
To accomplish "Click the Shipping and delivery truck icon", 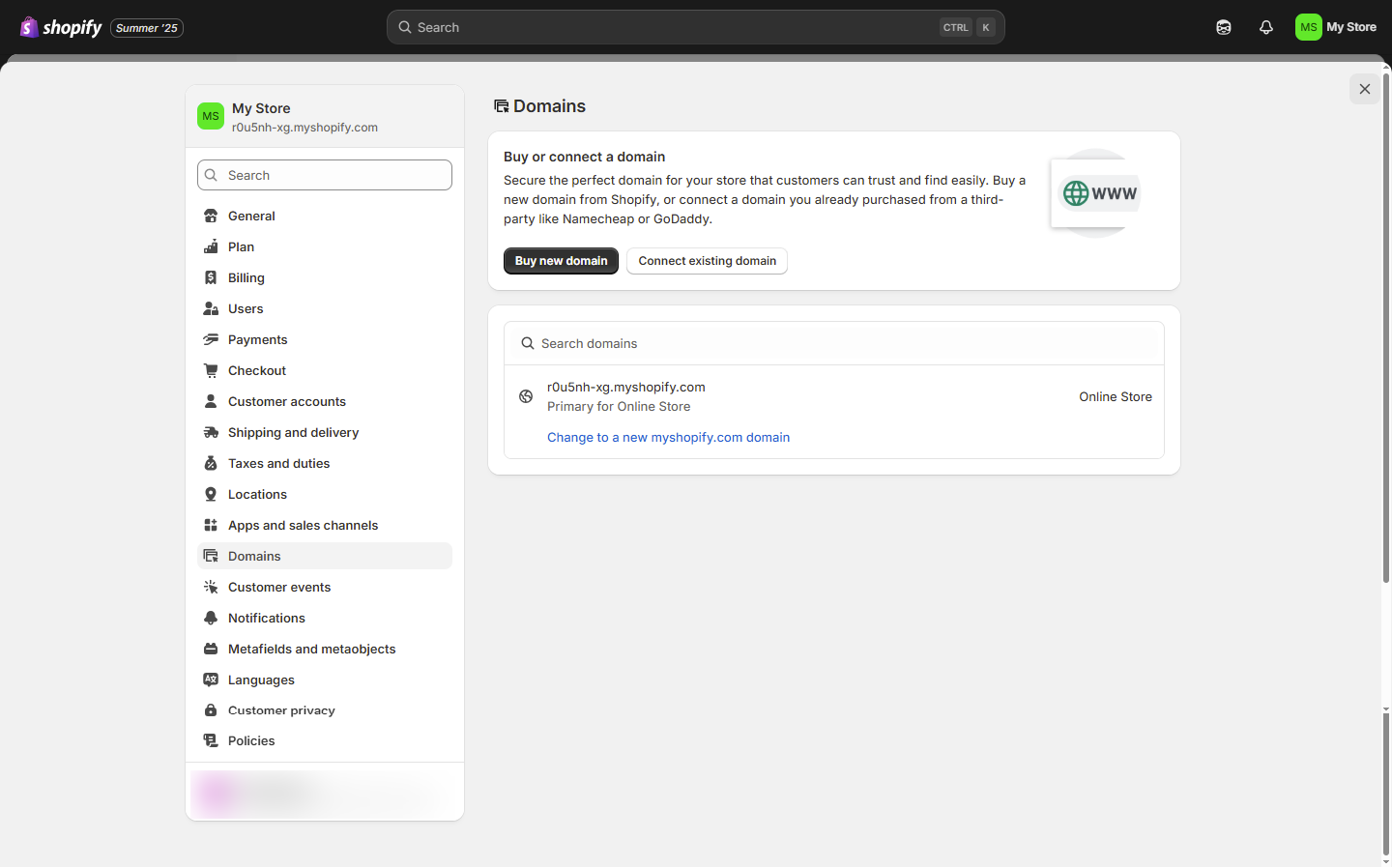I will (x=211, y=432).
